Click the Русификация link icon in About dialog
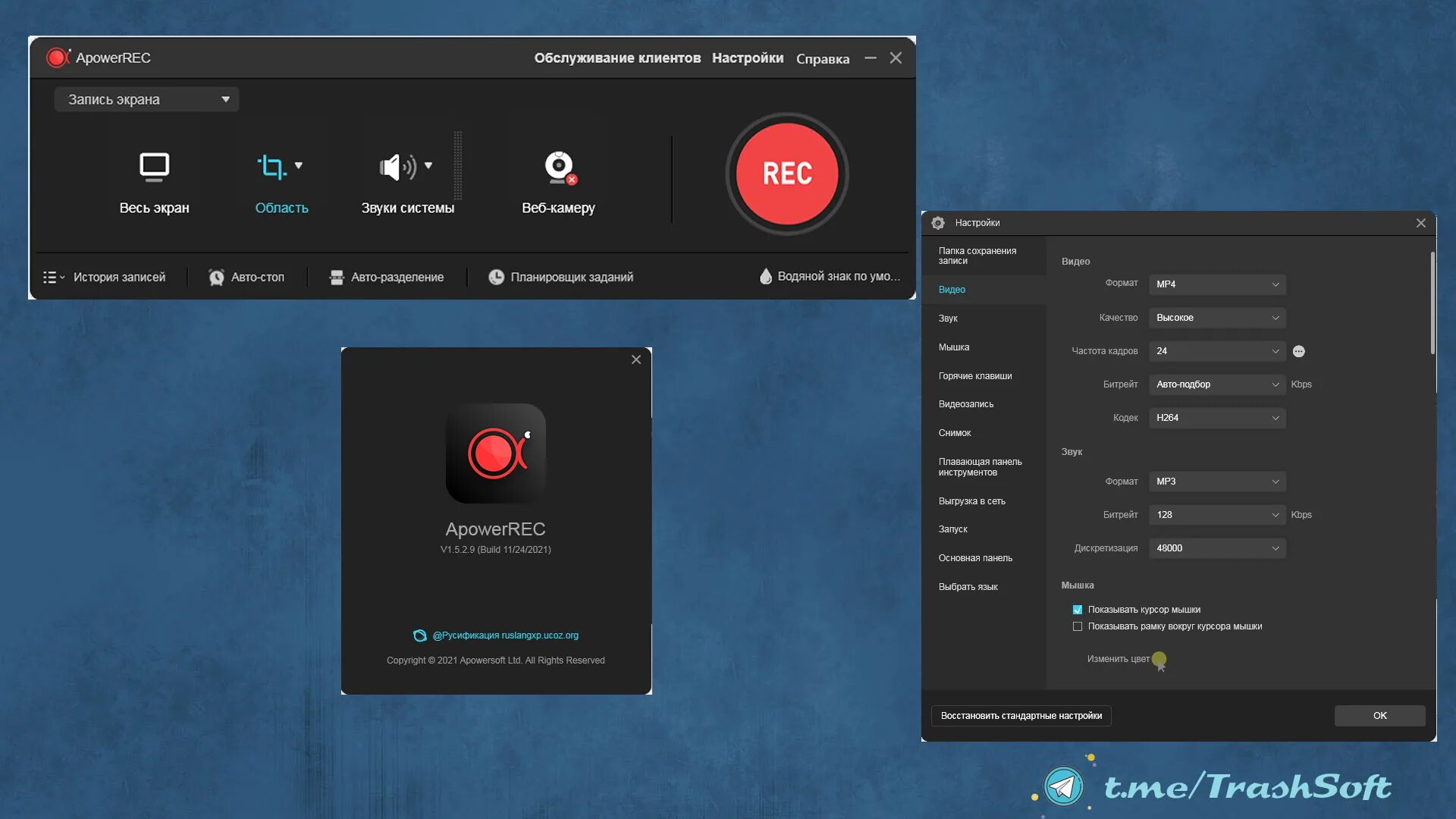 pyautogui.click(x=419, y=635)
